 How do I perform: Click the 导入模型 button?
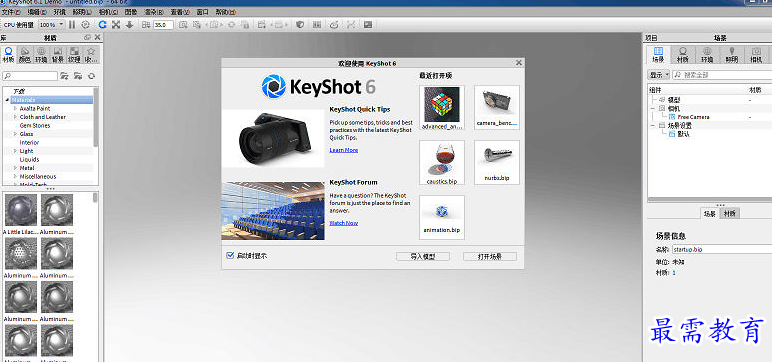pyautogui.click(x=422, y=257)
